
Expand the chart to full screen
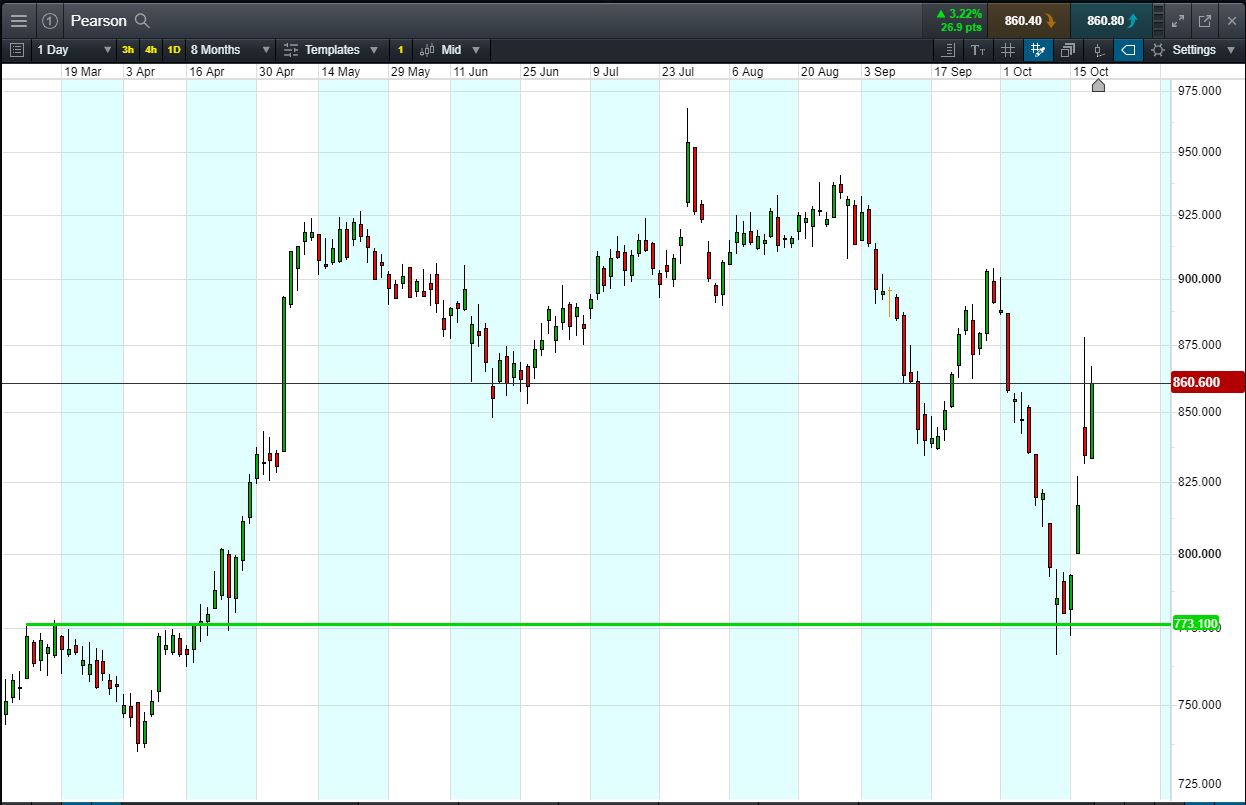coord(1178,20)
